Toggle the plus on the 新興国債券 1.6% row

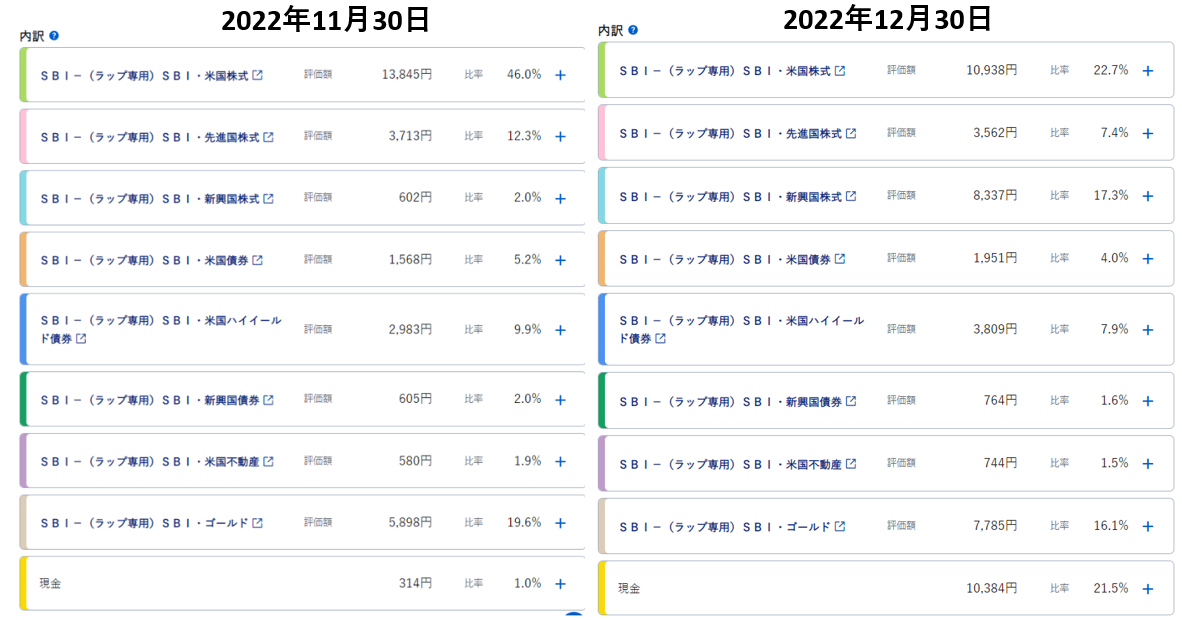(x=1147, y=401)
